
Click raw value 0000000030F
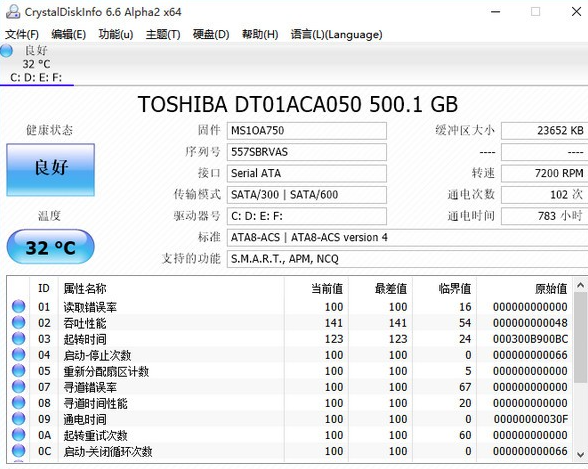(x=531, y=419)
